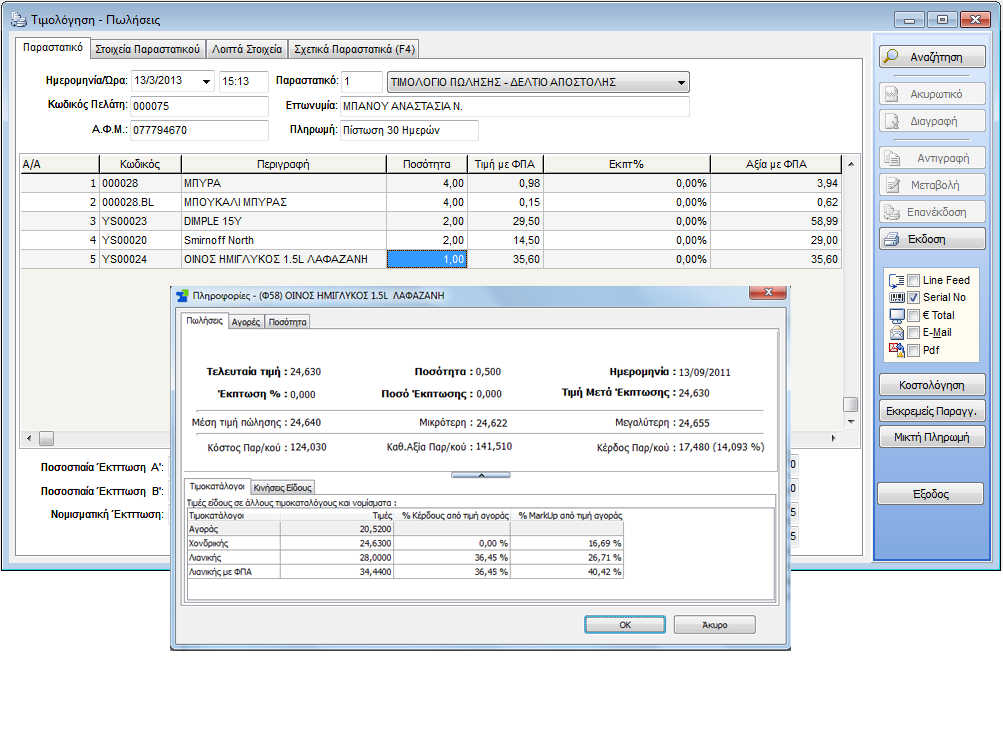Exit via the Έξοδος button
The width and height of the screenshot is (1003, 756).
click(x=931, y=494)
